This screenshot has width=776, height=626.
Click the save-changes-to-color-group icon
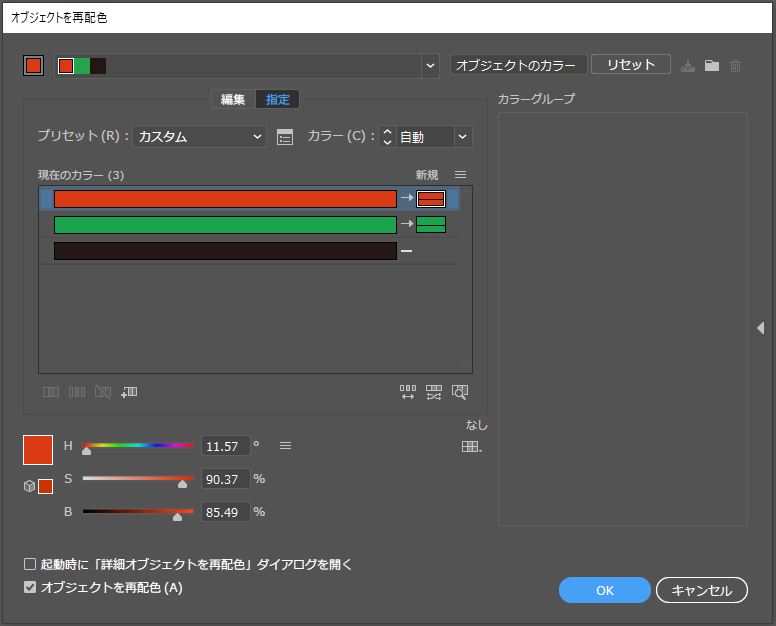[x=688, y=65]
